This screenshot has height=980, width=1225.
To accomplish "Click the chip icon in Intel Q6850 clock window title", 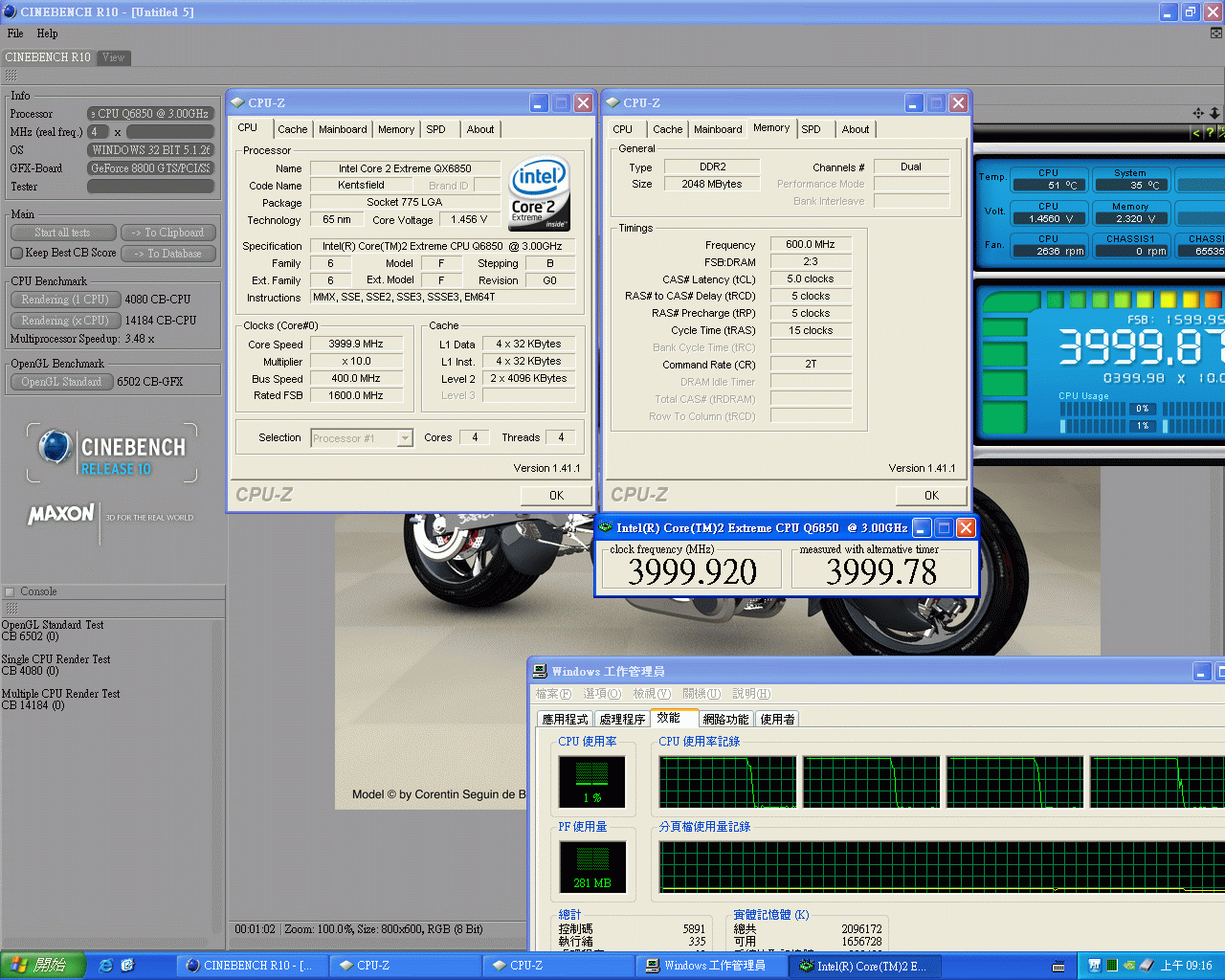I will click(606, 527).
